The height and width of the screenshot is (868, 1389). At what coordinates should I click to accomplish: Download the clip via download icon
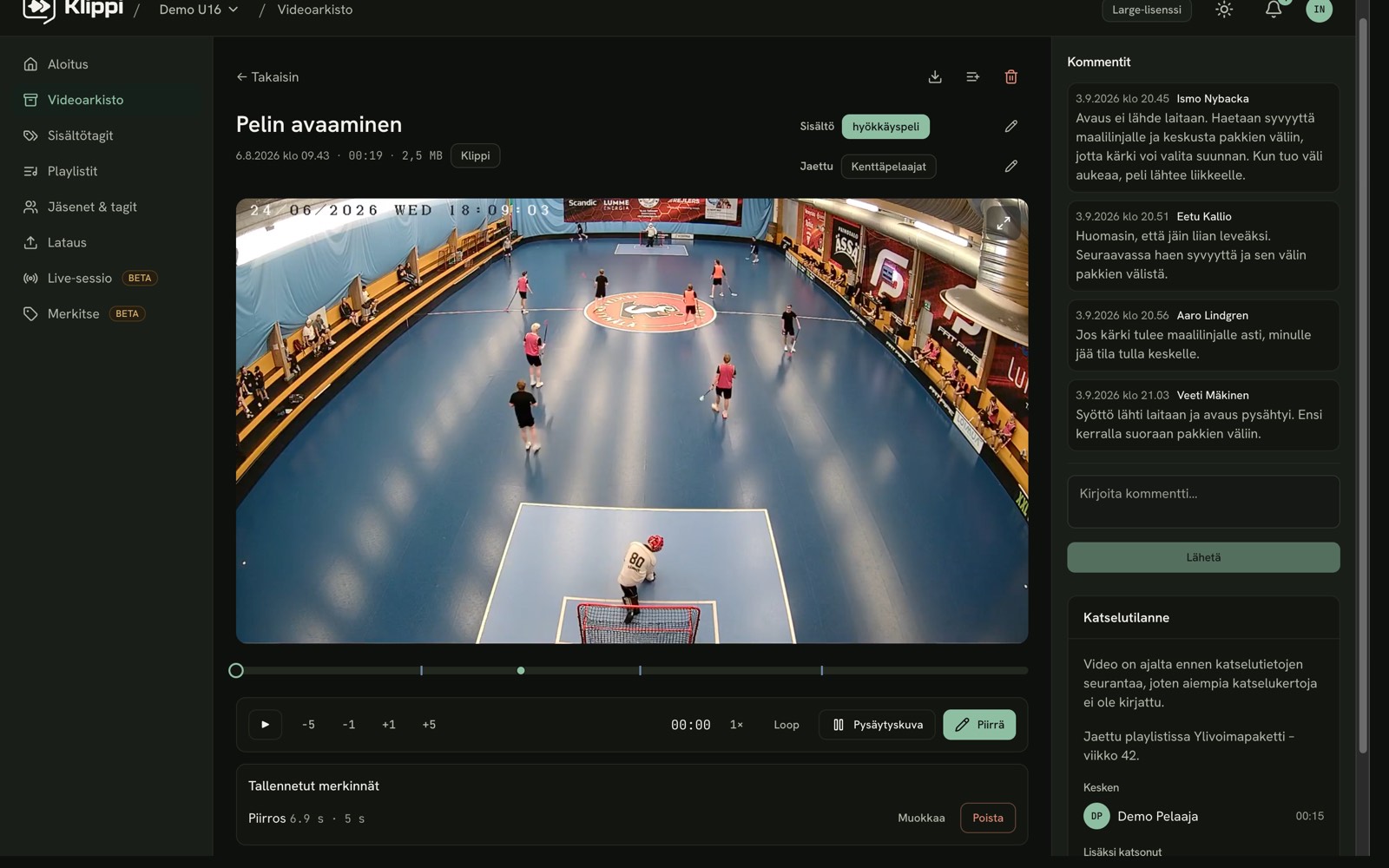pos(935,76)
